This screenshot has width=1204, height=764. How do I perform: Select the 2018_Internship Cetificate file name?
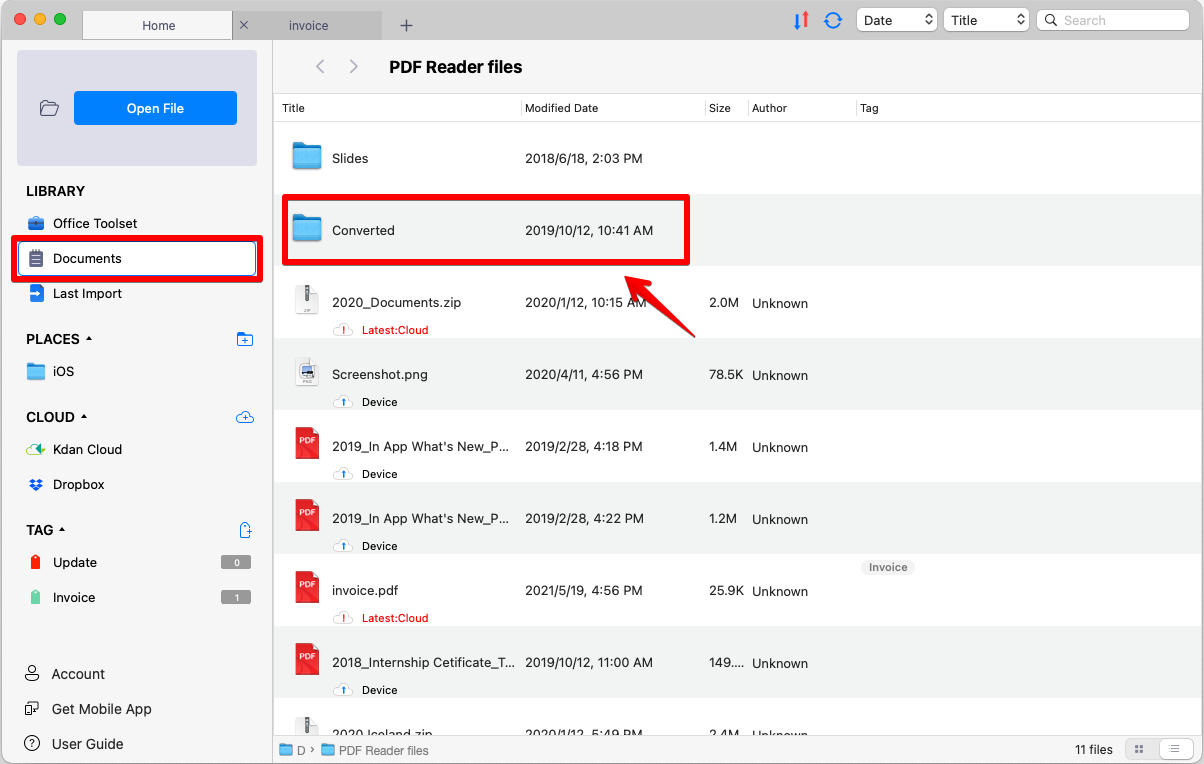424,662
